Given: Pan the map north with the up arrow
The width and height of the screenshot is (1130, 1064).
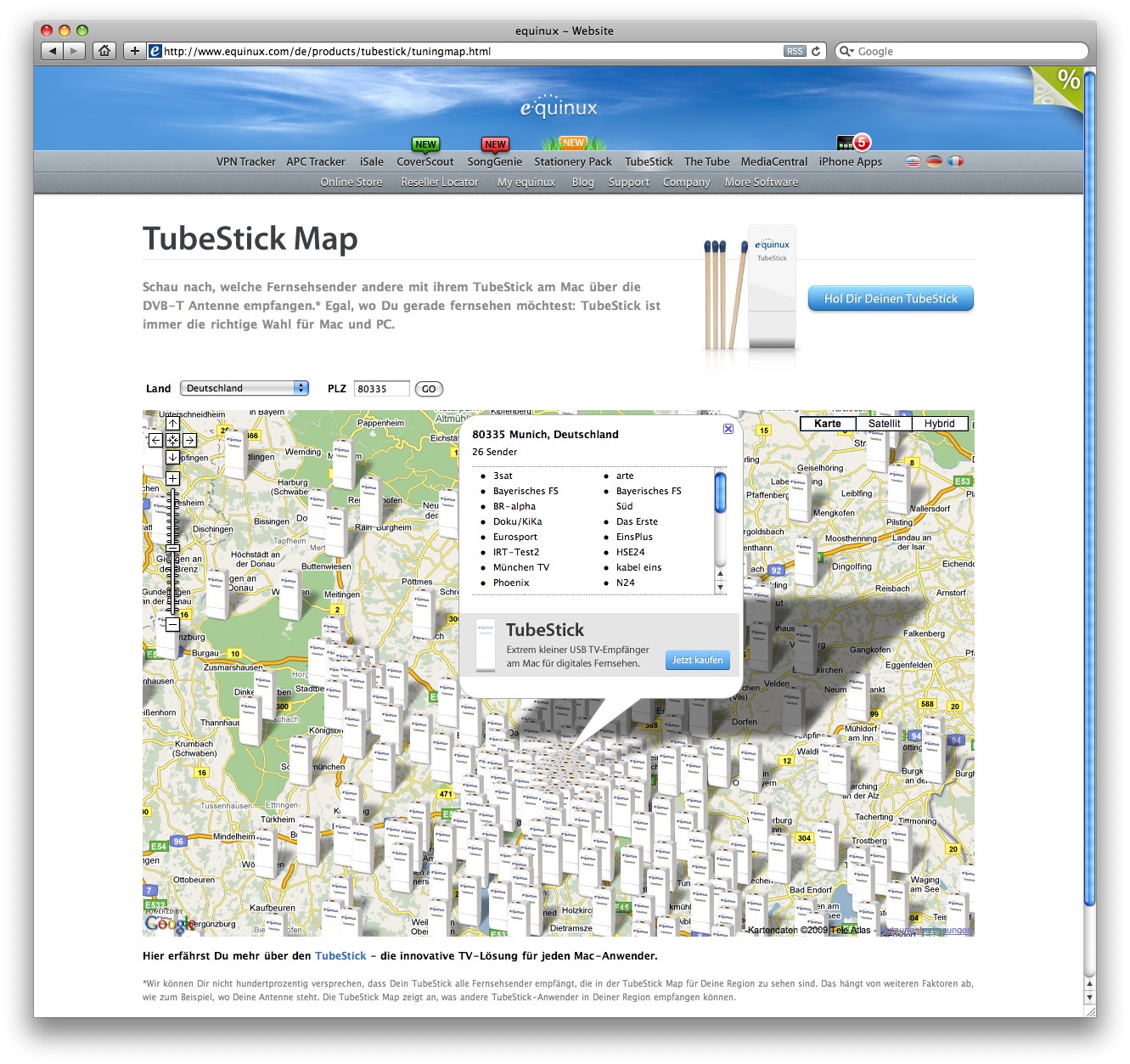Looking at the screenshot, I should tap(172, 423).
